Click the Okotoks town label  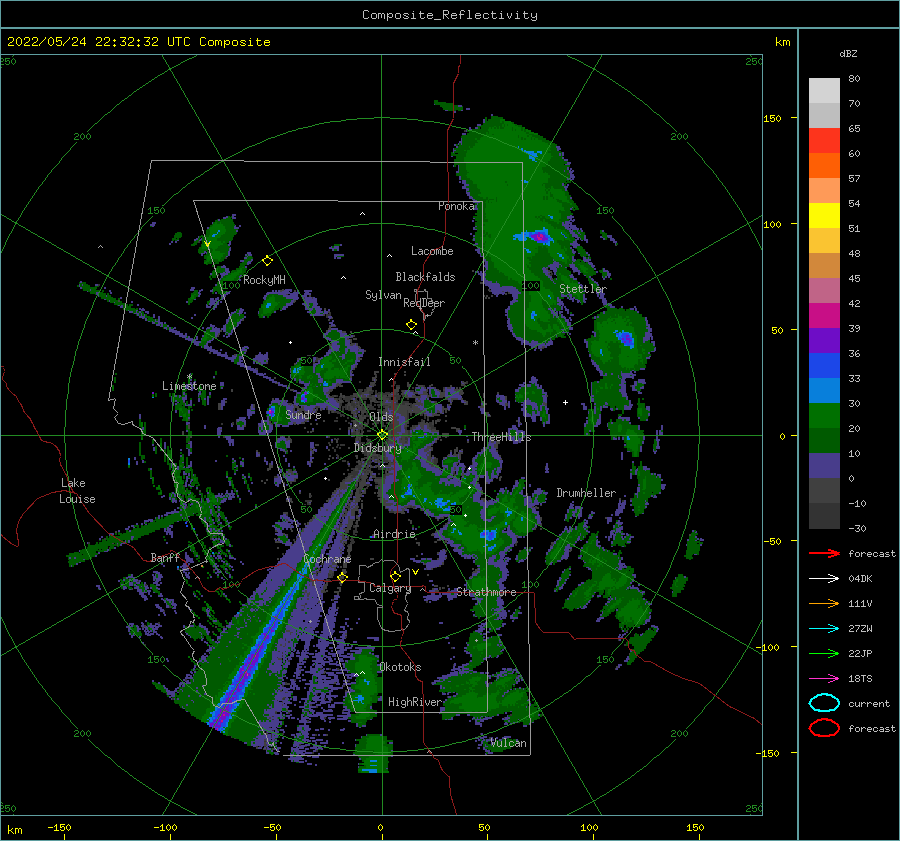[x=399, y=667]
